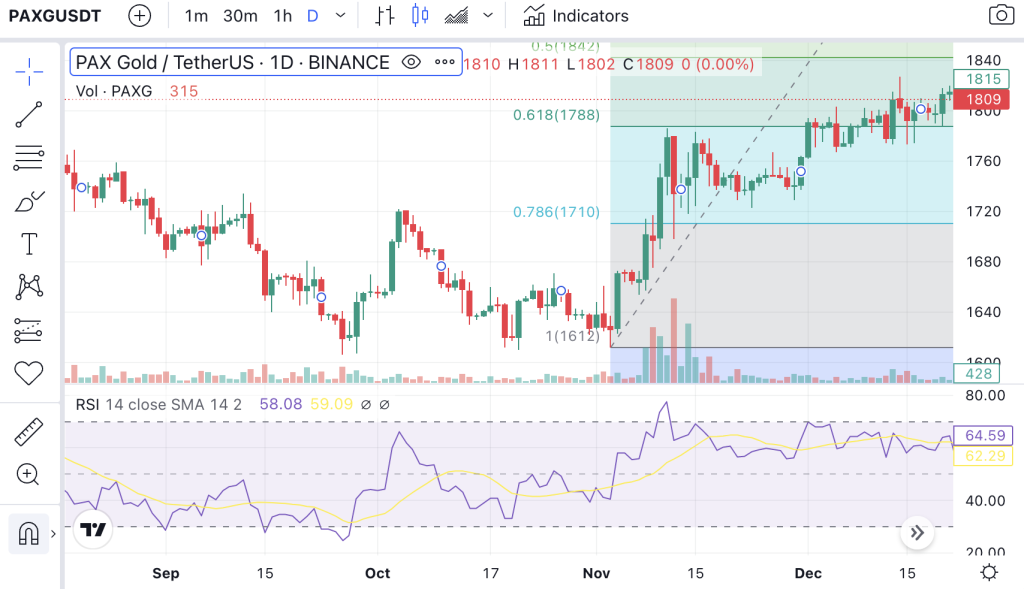Jump to latest bar with double-arrow button
This screenshot has width=1024, height=589.
coord(917,533)
